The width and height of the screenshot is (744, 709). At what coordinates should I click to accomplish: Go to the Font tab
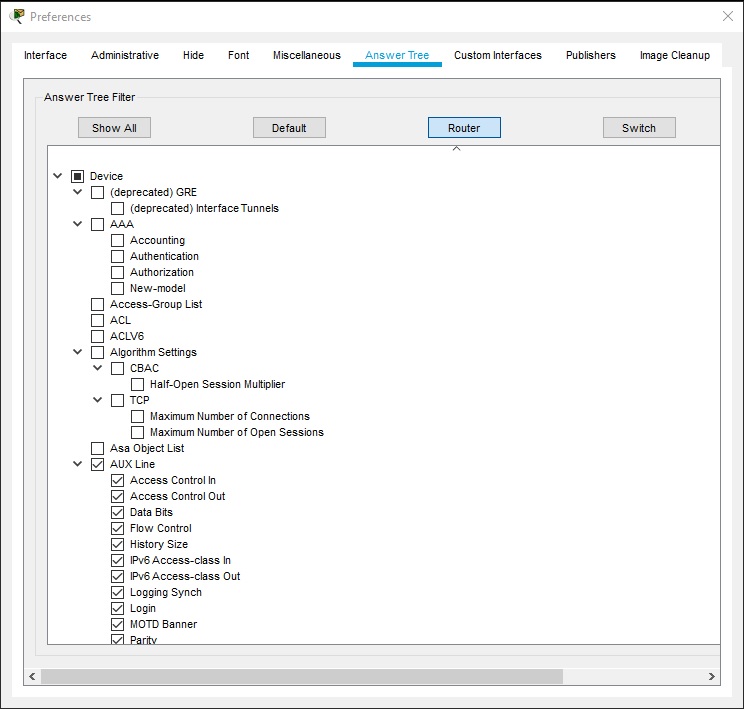click(238, 55)
